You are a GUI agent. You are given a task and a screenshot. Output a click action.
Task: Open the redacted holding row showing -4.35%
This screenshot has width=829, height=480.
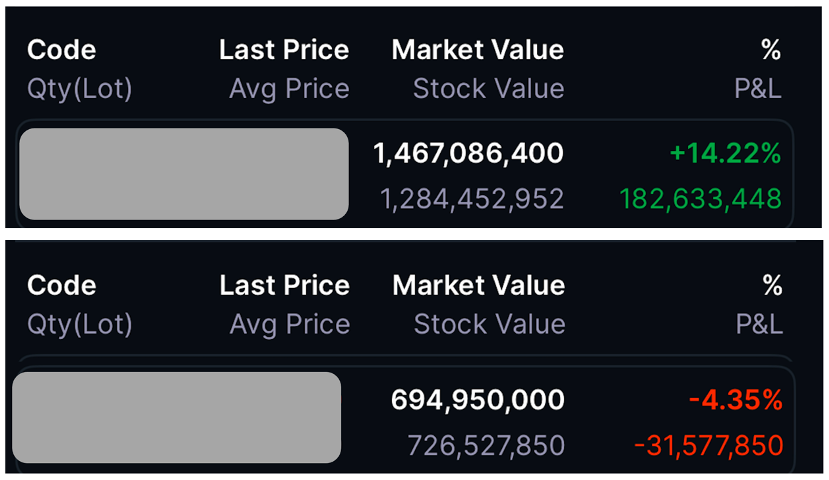pyautogui.click(x=176, y=417)
